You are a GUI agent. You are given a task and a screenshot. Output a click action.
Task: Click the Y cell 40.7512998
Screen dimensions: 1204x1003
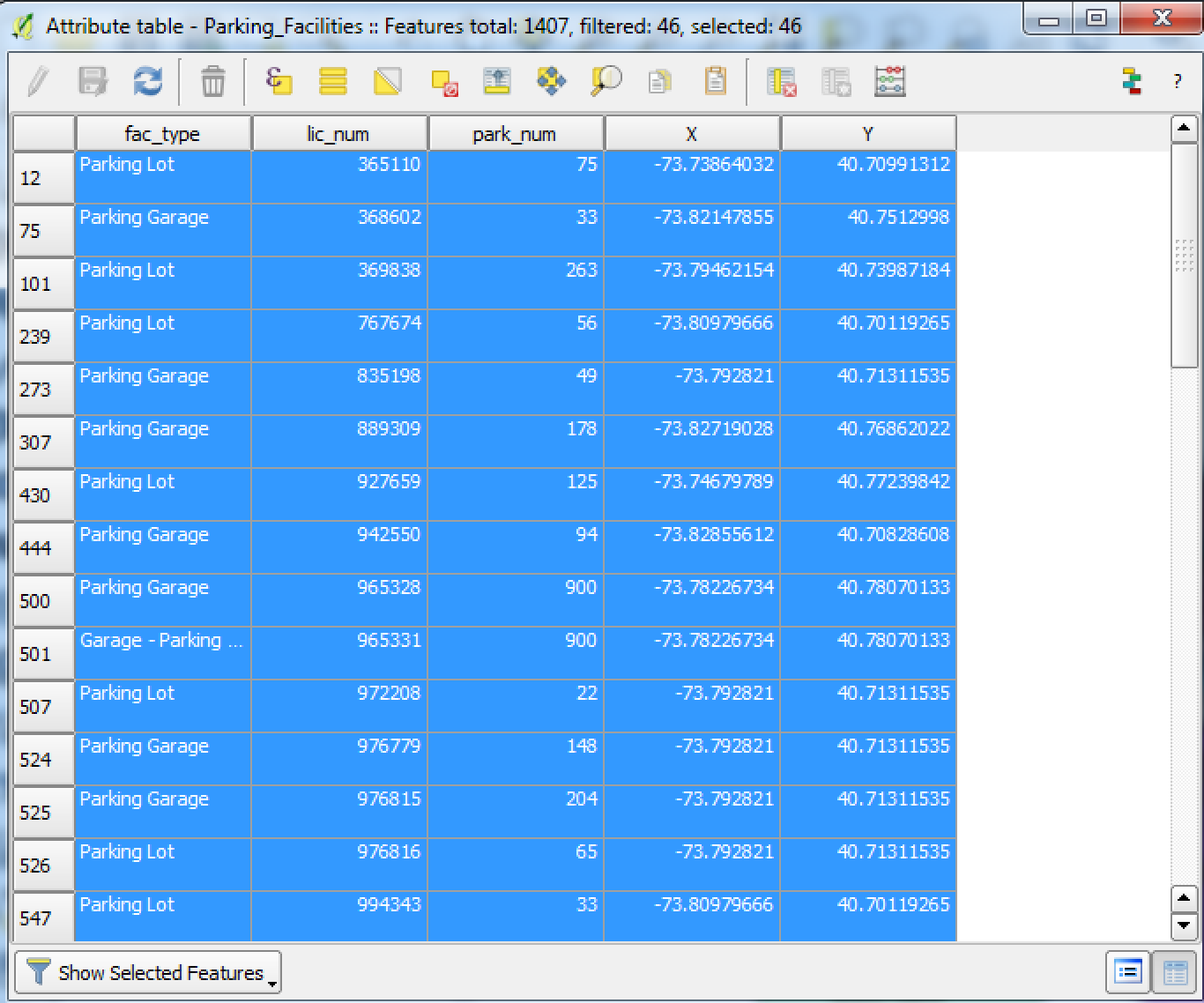[x=868, y=230]
